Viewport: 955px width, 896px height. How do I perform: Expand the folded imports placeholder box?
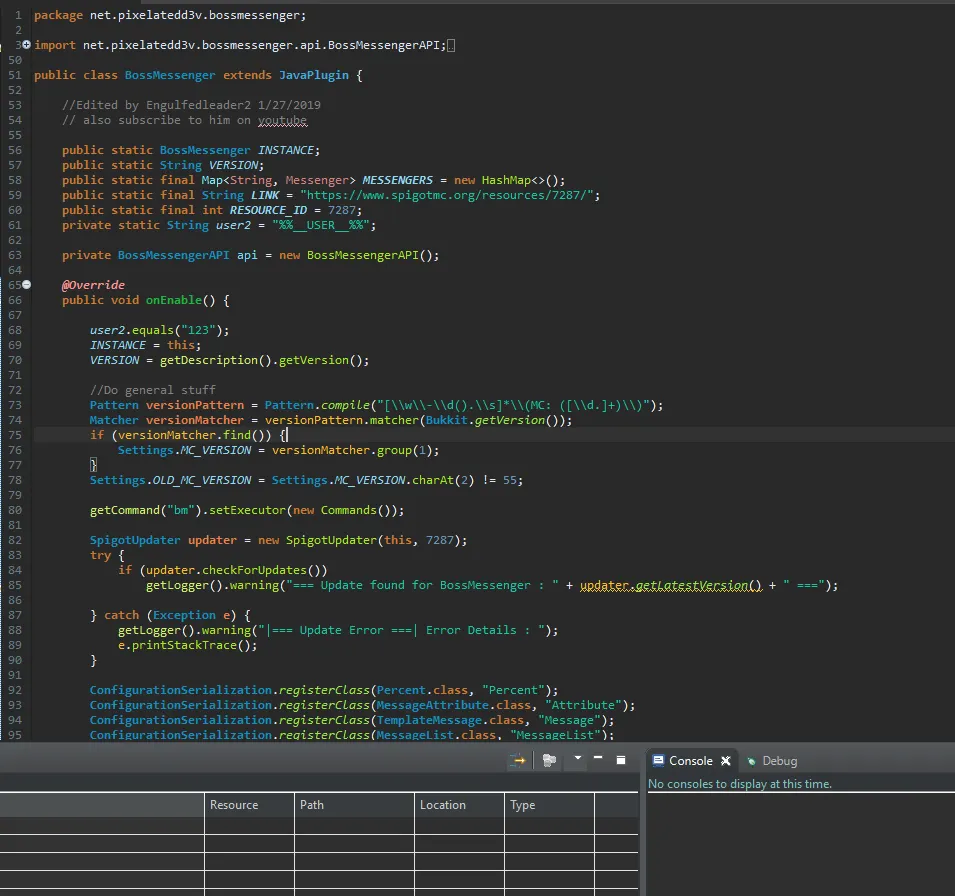click(451, 46)
